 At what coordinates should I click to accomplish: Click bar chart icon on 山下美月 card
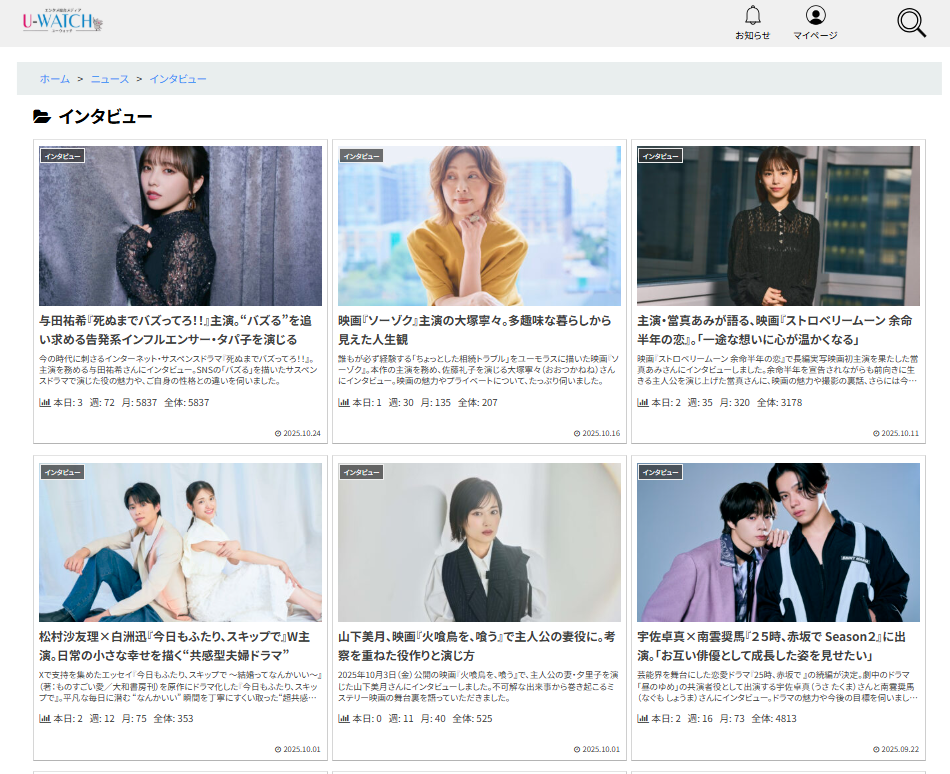point(344,718)
